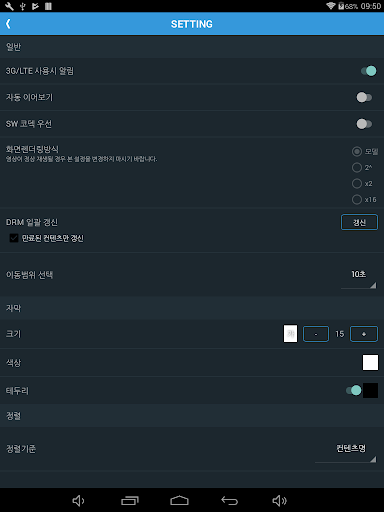Enable the 자동 이어보기 switch
The image size is (384, 512).
click(x=364, y=97)
